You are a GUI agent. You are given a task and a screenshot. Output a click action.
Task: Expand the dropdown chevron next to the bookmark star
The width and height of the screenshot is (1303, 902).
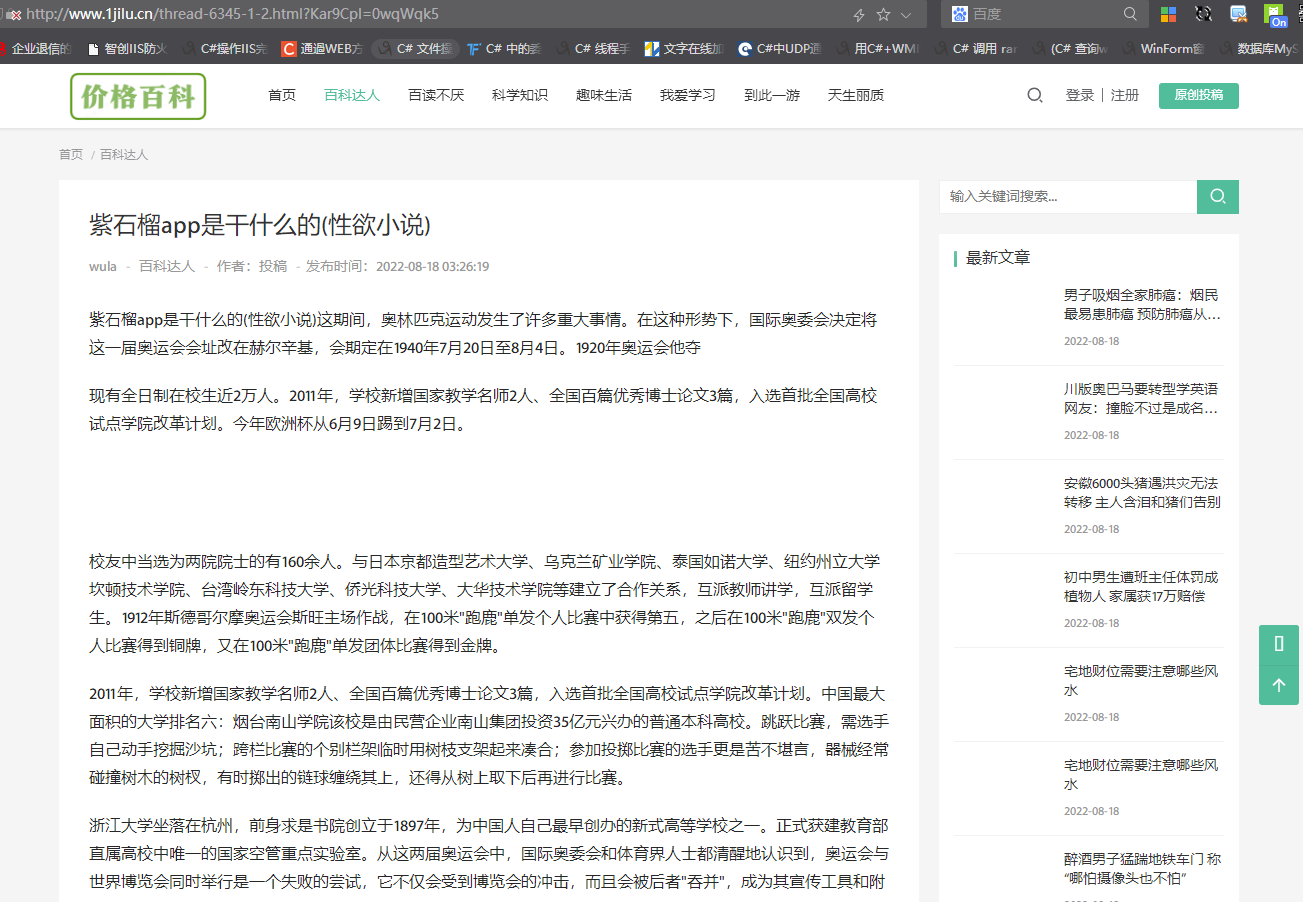point(903,14)
